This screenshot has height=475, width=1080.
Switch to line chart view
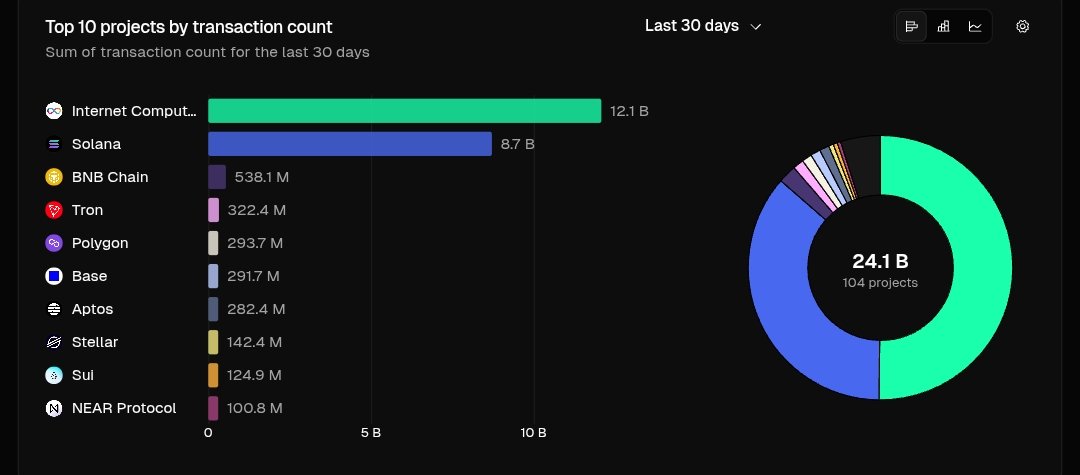tap(975, 27)
